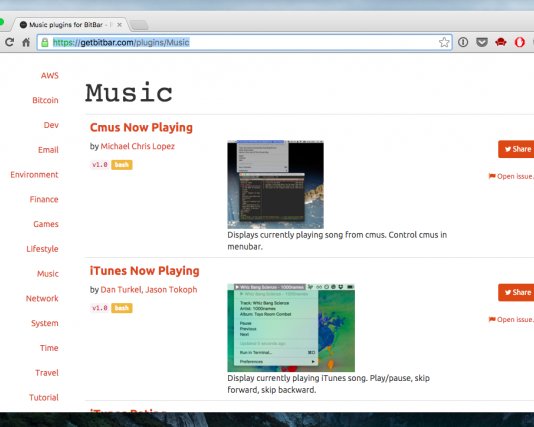
Task: Save page with the Pocket extension icon
Action: 482,42
